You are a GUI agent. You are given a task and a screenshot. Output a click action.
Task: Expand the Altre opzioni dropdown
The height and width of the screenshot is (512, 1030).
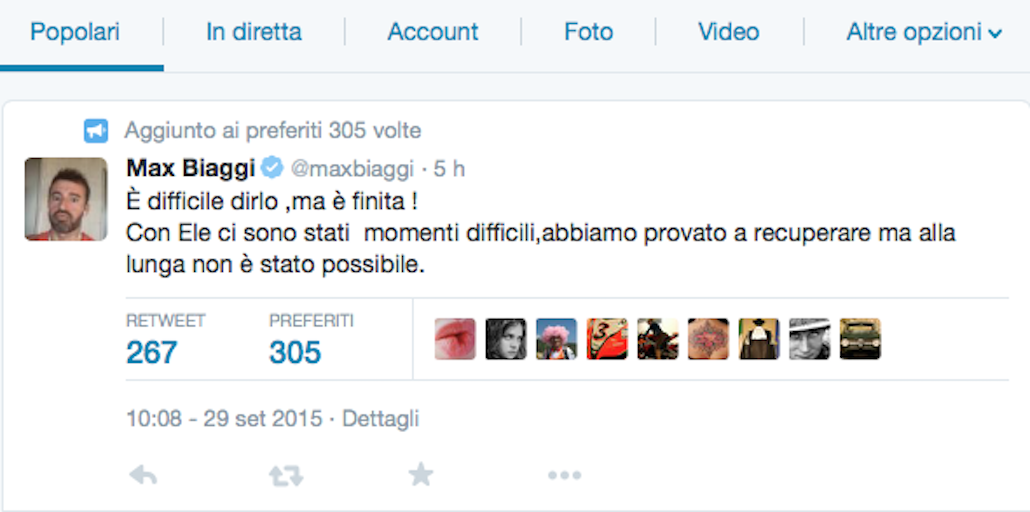(923, 32)
